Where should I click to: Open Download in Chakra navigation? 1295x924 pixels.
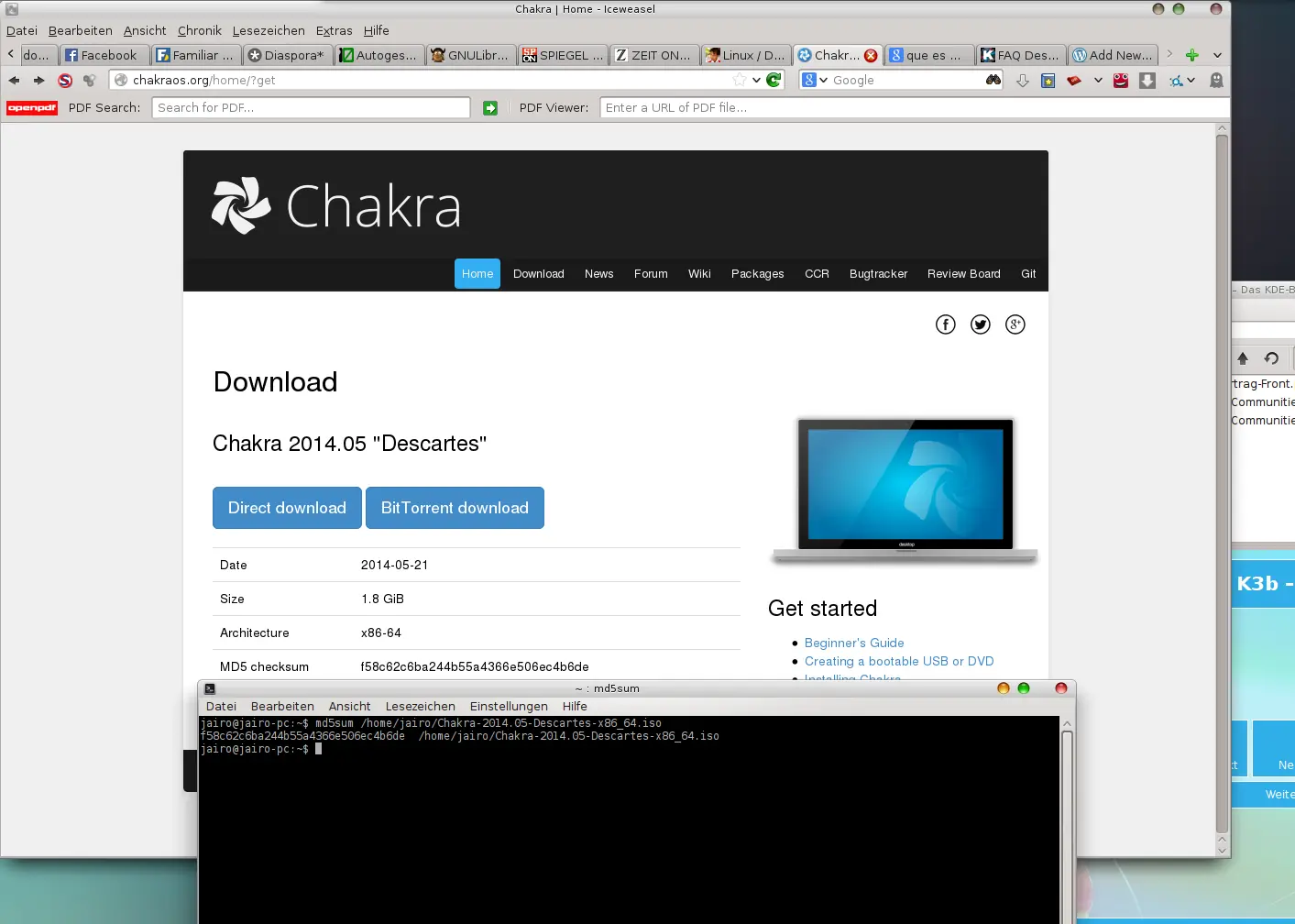[539, 274]
